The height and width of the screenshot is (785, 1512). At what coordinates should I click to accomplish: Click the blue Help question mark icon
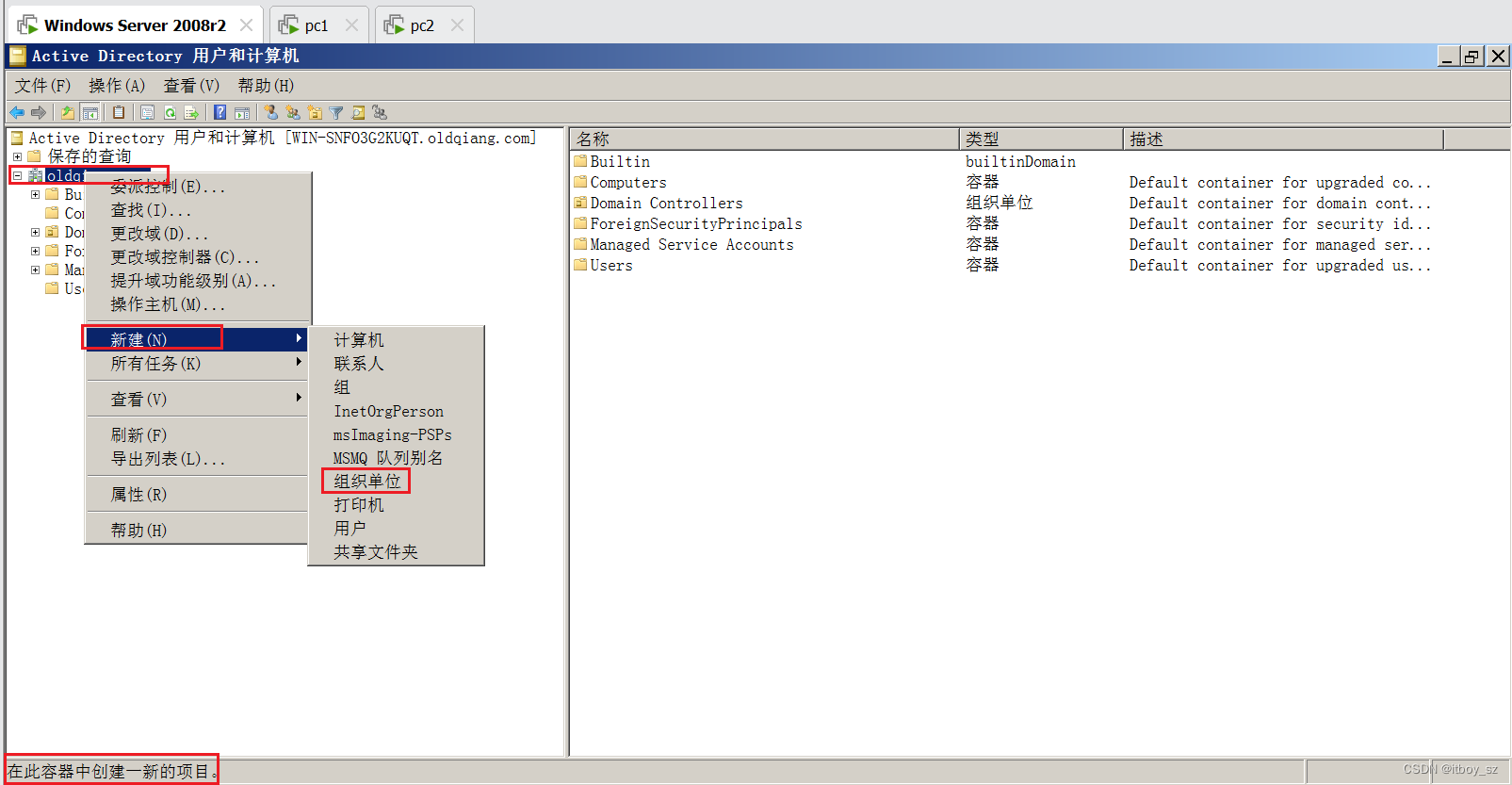(x=219, y=113)
